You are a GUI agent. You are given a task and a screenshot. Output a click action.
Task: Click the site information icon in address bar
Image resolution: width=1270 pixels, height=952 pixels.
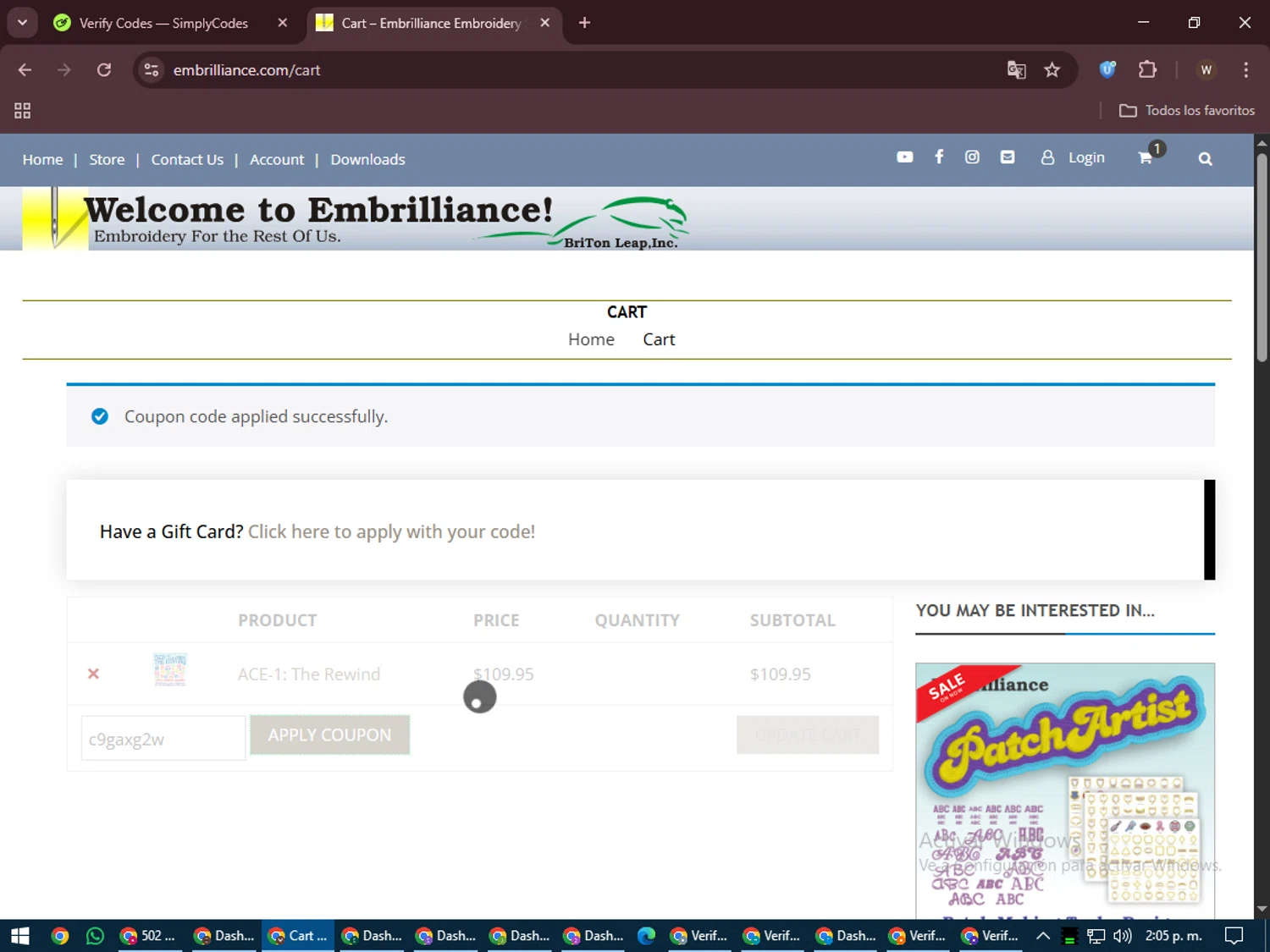[152, 69]
